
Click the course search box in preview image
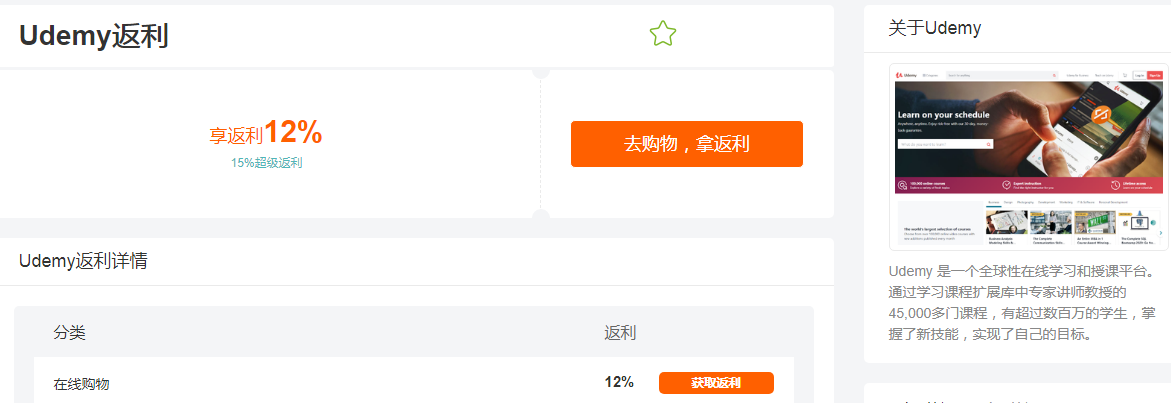pyautogui.click(x=945, y=144)
